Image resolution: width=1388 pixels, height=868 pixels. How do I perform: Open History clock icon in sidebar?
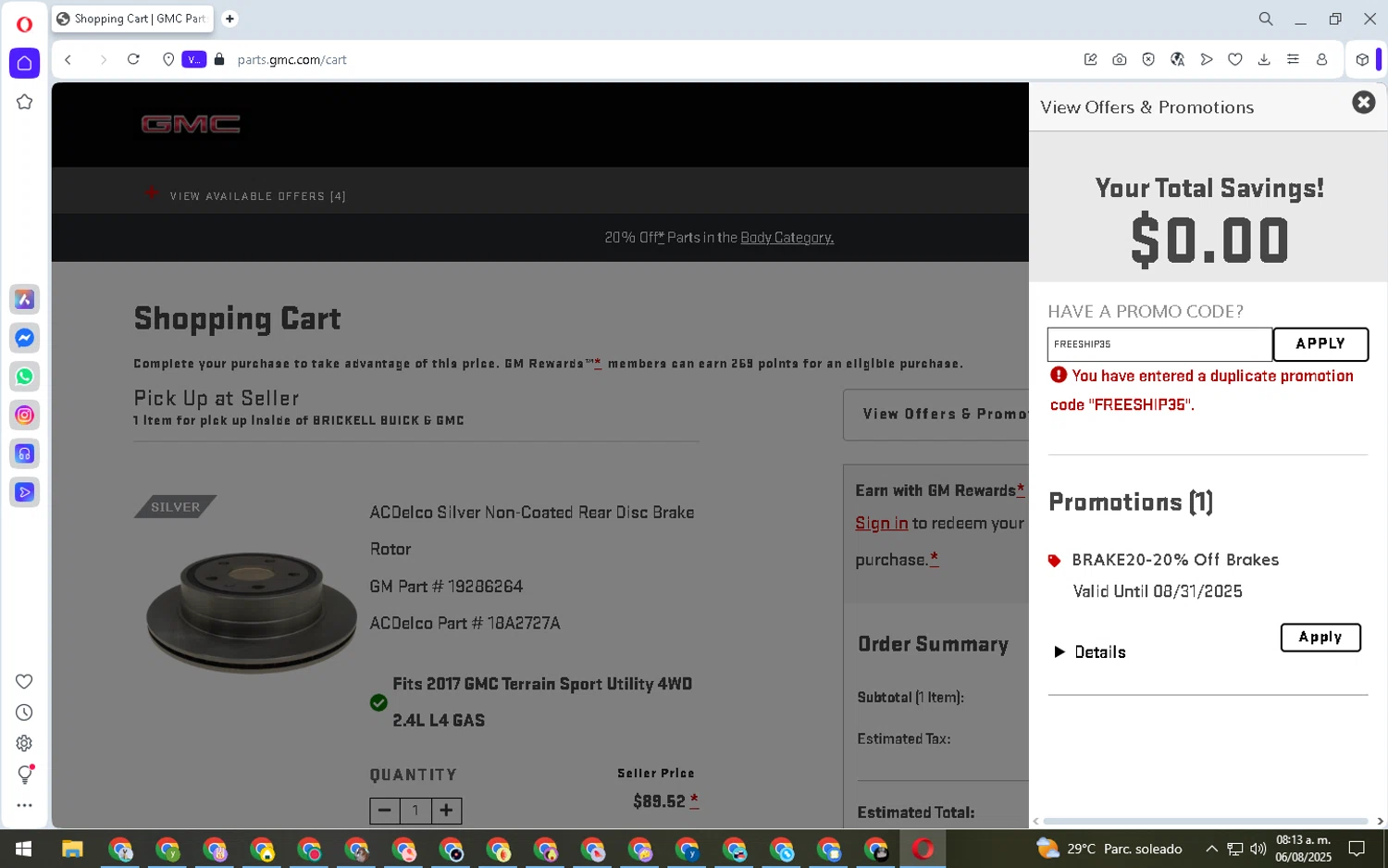click(24, 713)
